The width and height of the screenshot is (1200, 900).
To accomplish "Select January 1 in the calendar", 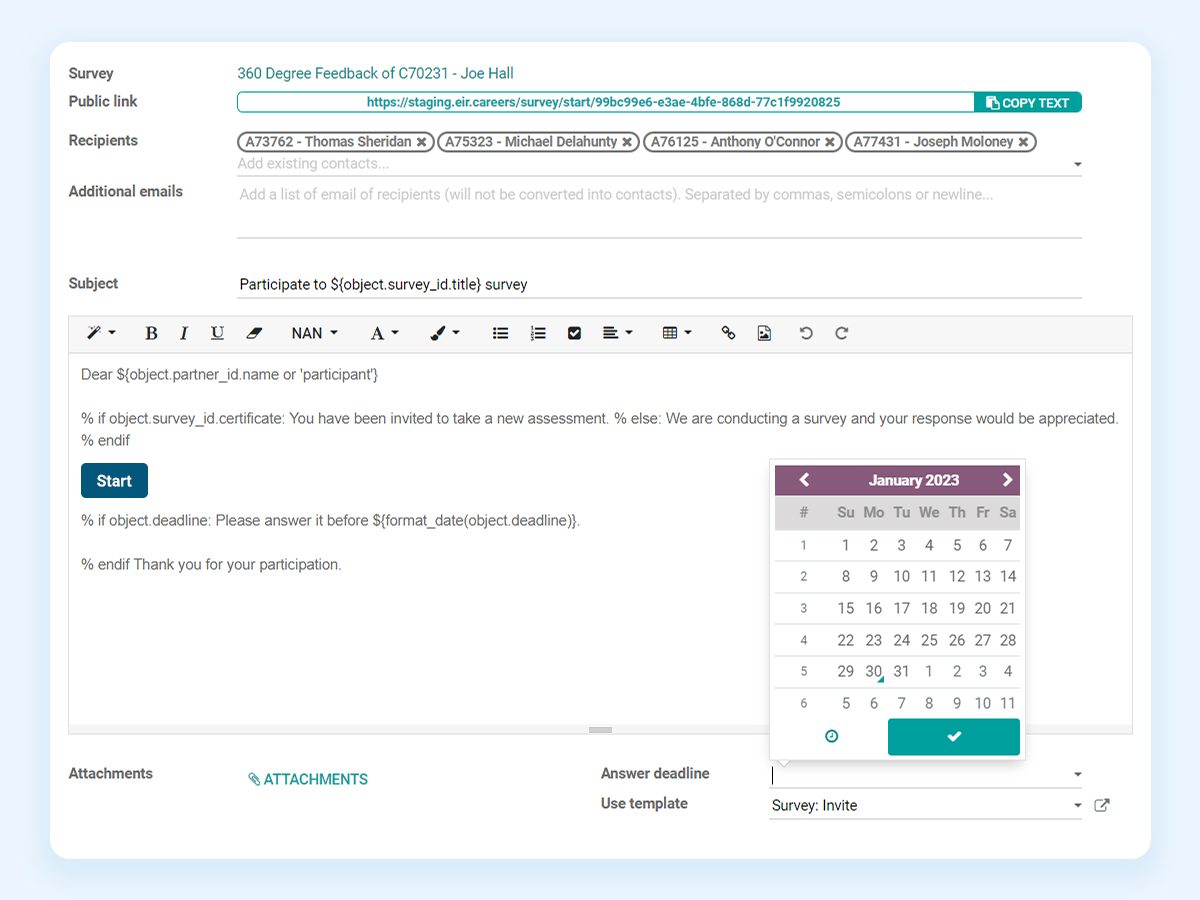I will [x=846, y=545].
